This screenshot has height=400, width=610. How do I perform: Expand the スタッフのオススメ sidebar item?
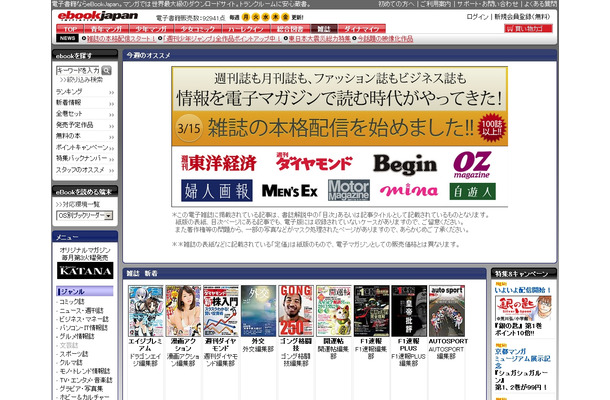pyautogui.click(x=85, y=170)
